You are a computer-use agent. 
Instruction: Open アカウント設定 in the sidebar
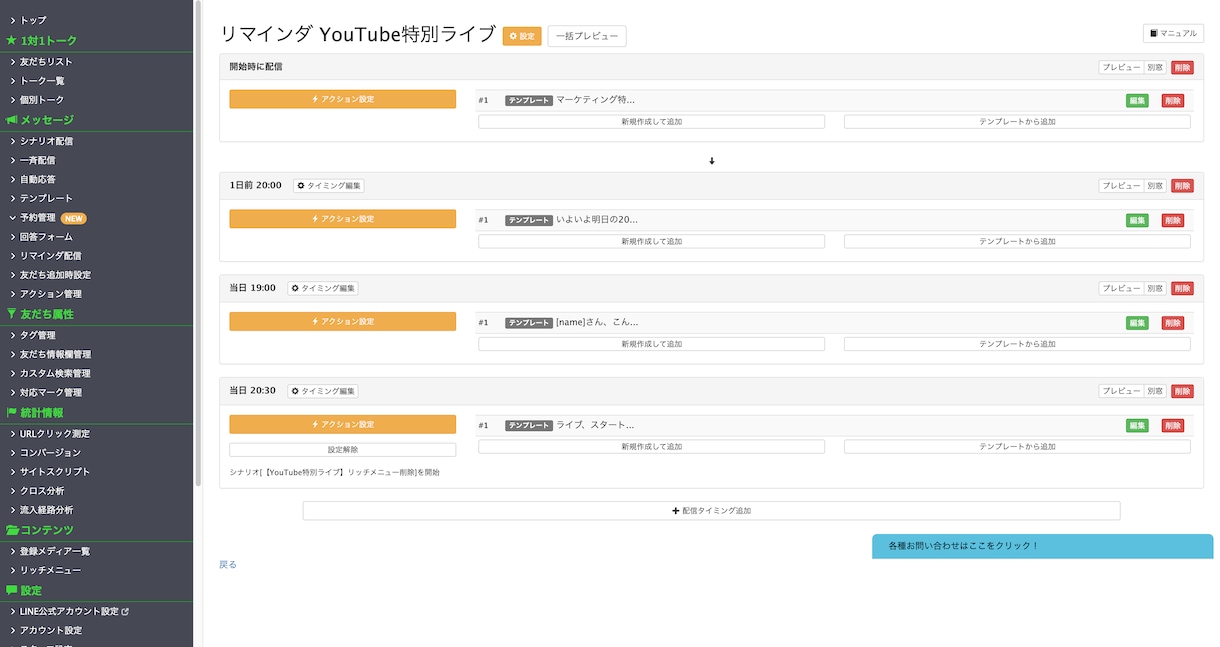tap(51, 630)
